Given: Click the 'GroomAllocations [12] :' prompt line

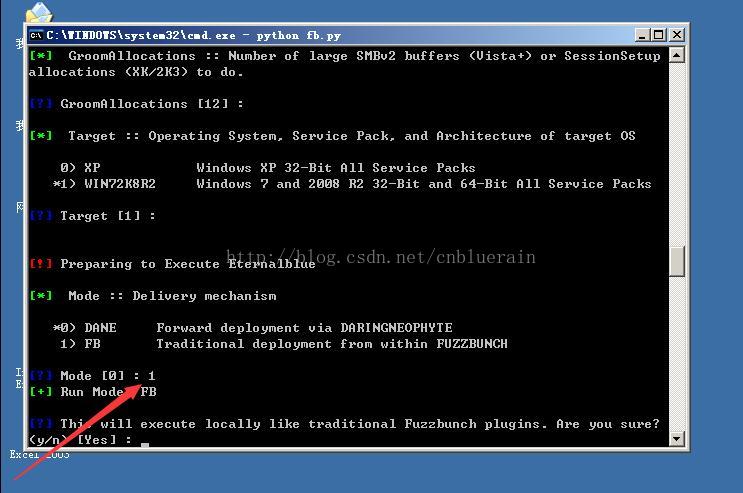Looking at the screenshot, I should point(136,104).
